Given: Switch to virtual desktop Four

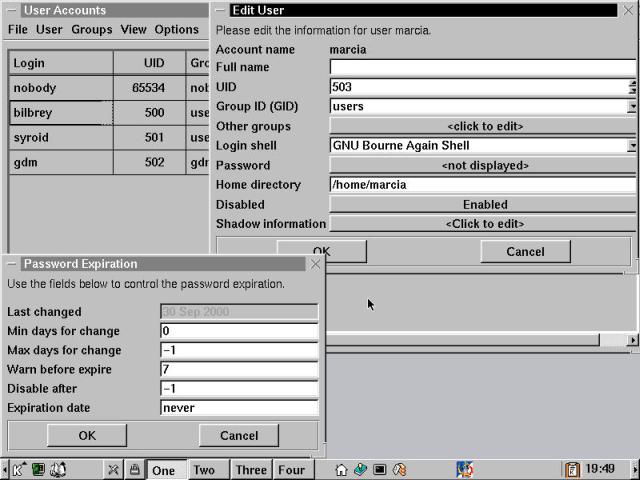Looking at the screenshot, I should click(291, 469).
